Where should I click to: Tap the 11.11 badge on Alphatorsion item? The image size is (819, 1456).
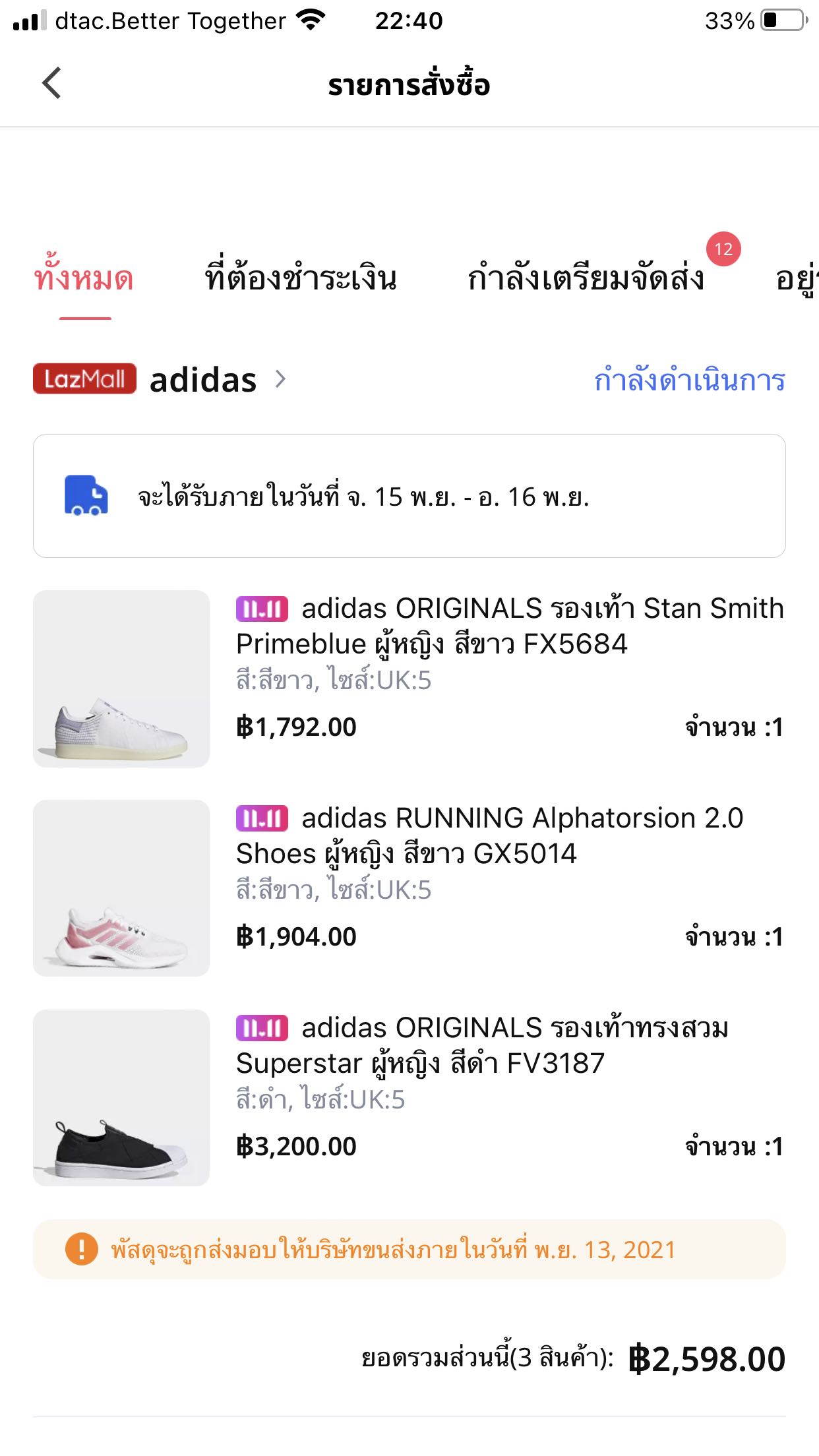(262, 818)
